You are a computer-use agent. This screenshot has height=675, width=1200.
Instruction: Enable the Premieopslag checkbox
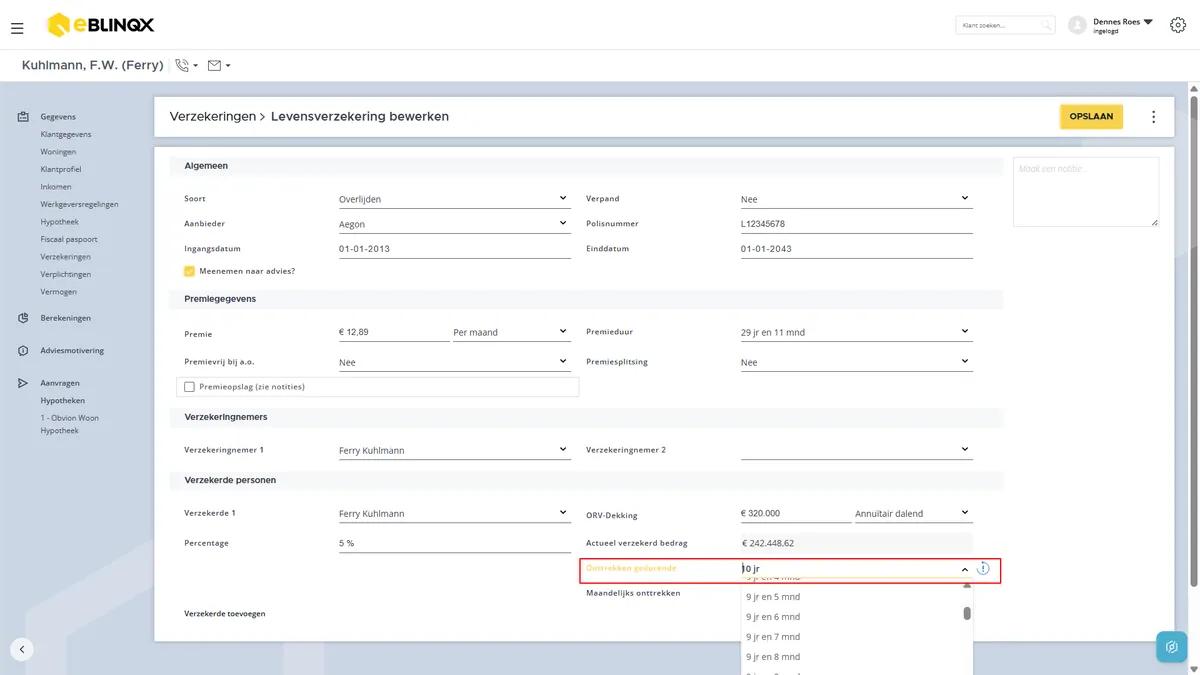coord(189,387)
